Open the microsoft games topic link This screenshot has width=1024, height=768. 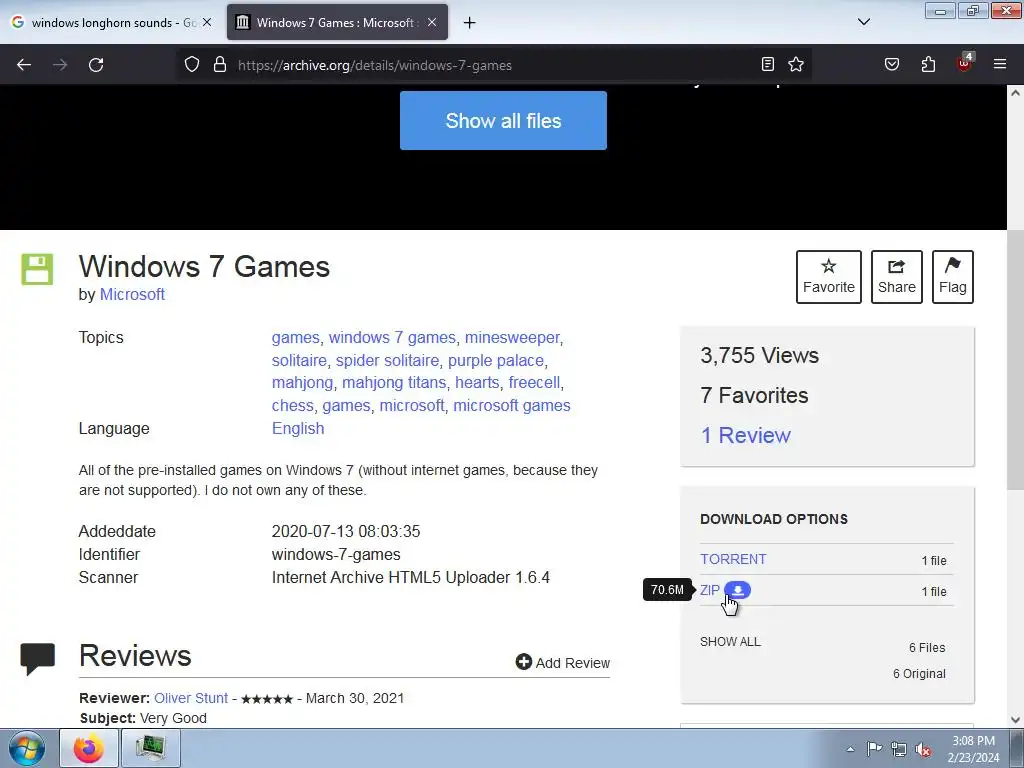click(512, 406)
